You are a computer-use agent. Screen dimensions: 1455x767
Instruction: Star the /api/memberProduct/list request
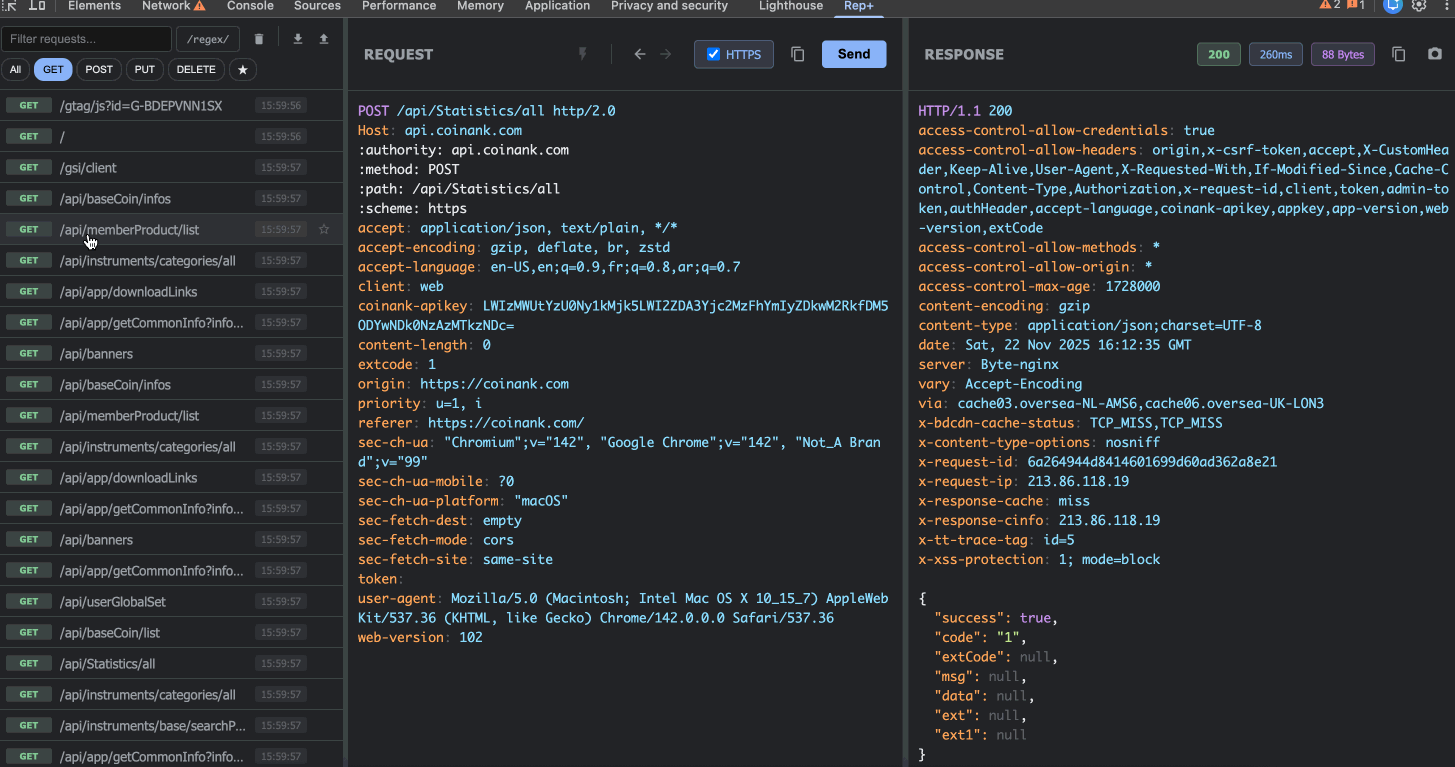pyautogui.click(x=324, y=230)
